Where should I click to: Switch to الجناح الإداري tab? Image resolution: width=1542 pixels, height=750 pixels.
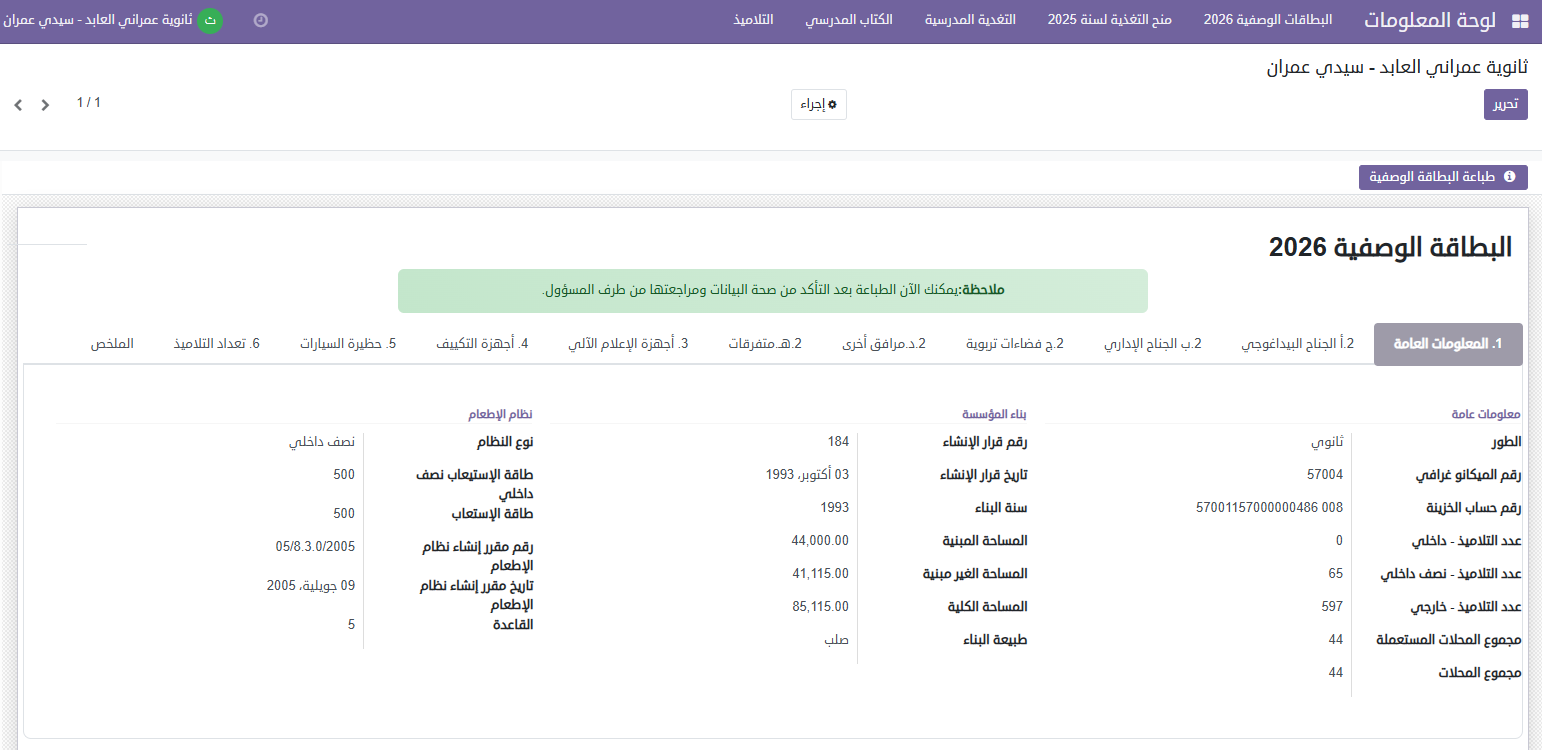[x=1152, y=344]
